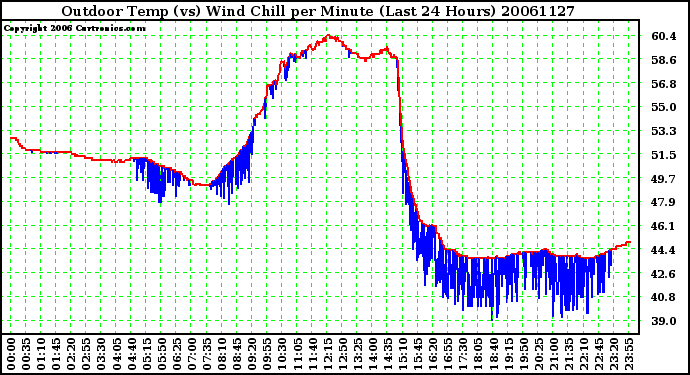Click the 46.1 y-axis label
The height and width of the screenshot is (375, 690).
(x=664, y=226)
